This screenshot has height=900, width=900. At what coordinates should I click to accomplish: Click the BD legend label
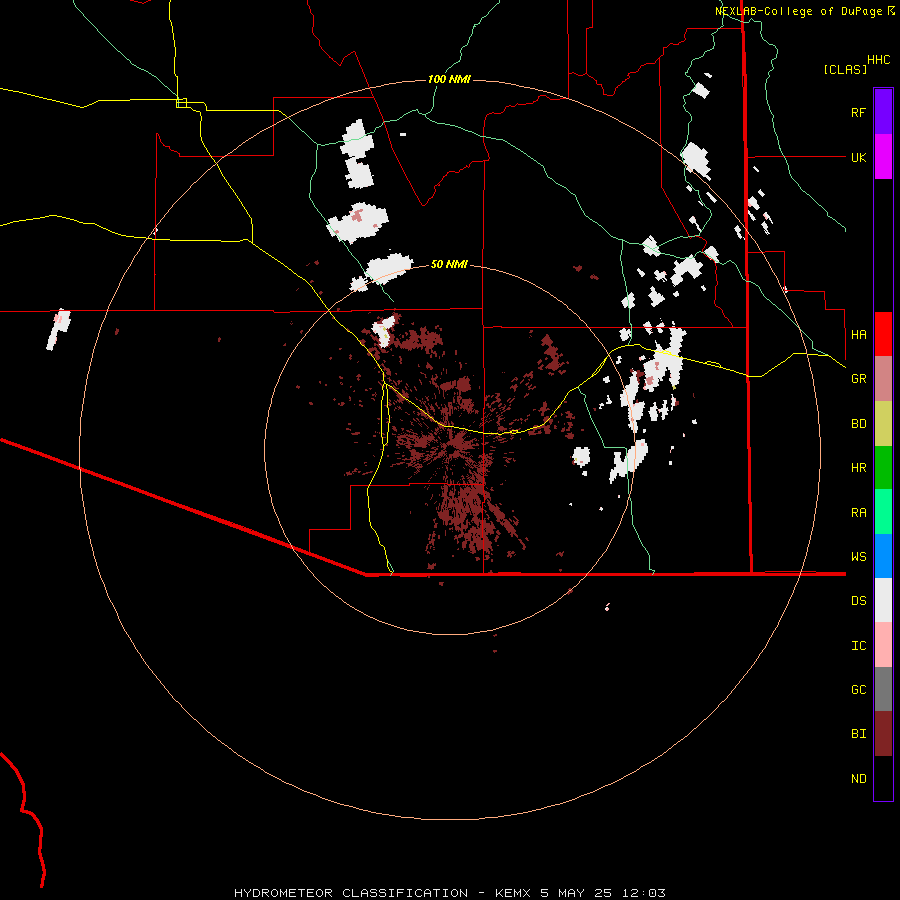click(859, 424)
